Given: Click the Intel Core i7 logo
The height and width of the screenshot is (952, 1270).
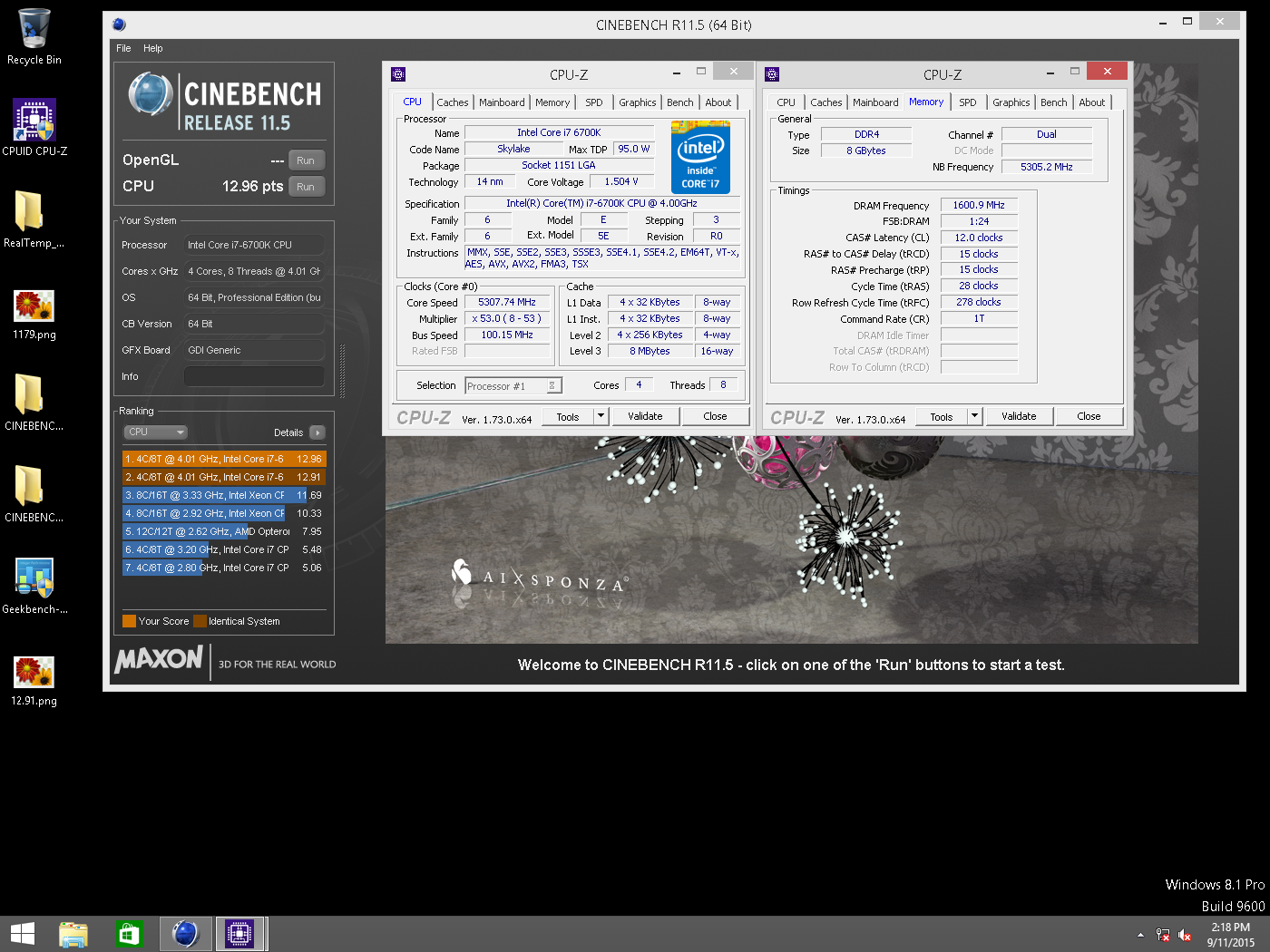Looking at the screenshot, I should (x=700, y=157).
